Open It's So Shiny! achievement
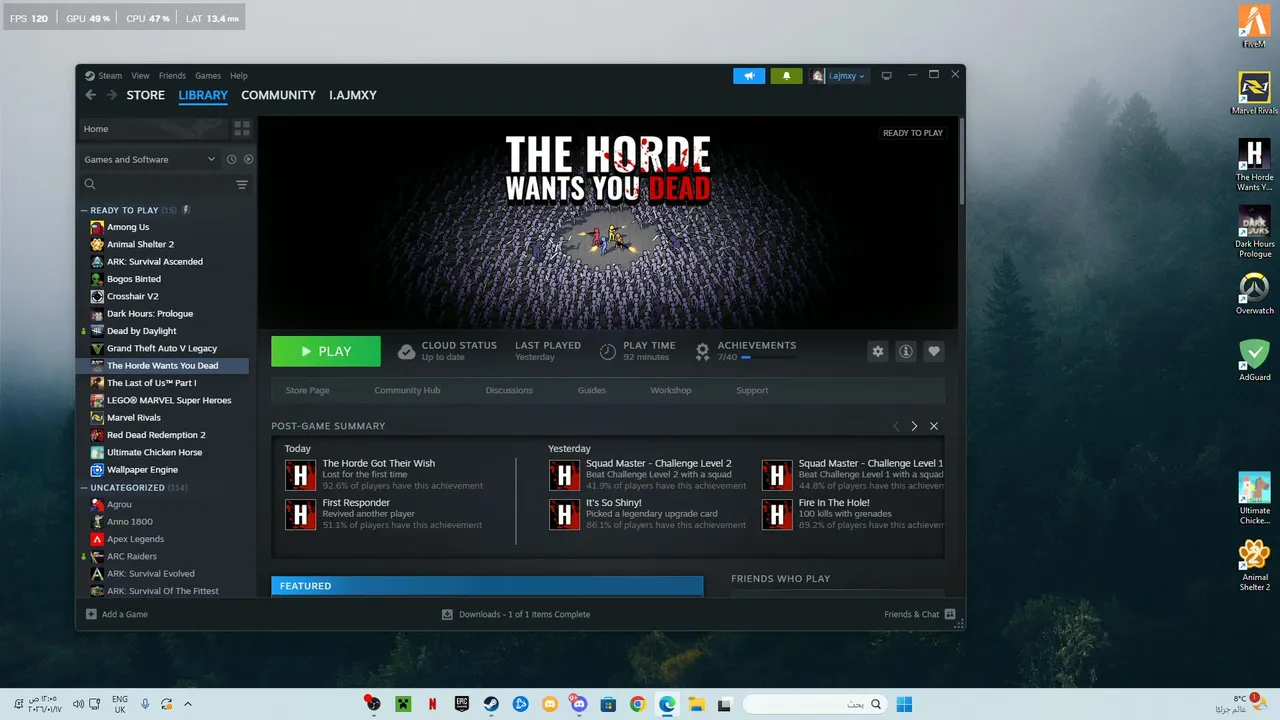The width and height of the screenshot is (1280, 720). coord(648,514)
